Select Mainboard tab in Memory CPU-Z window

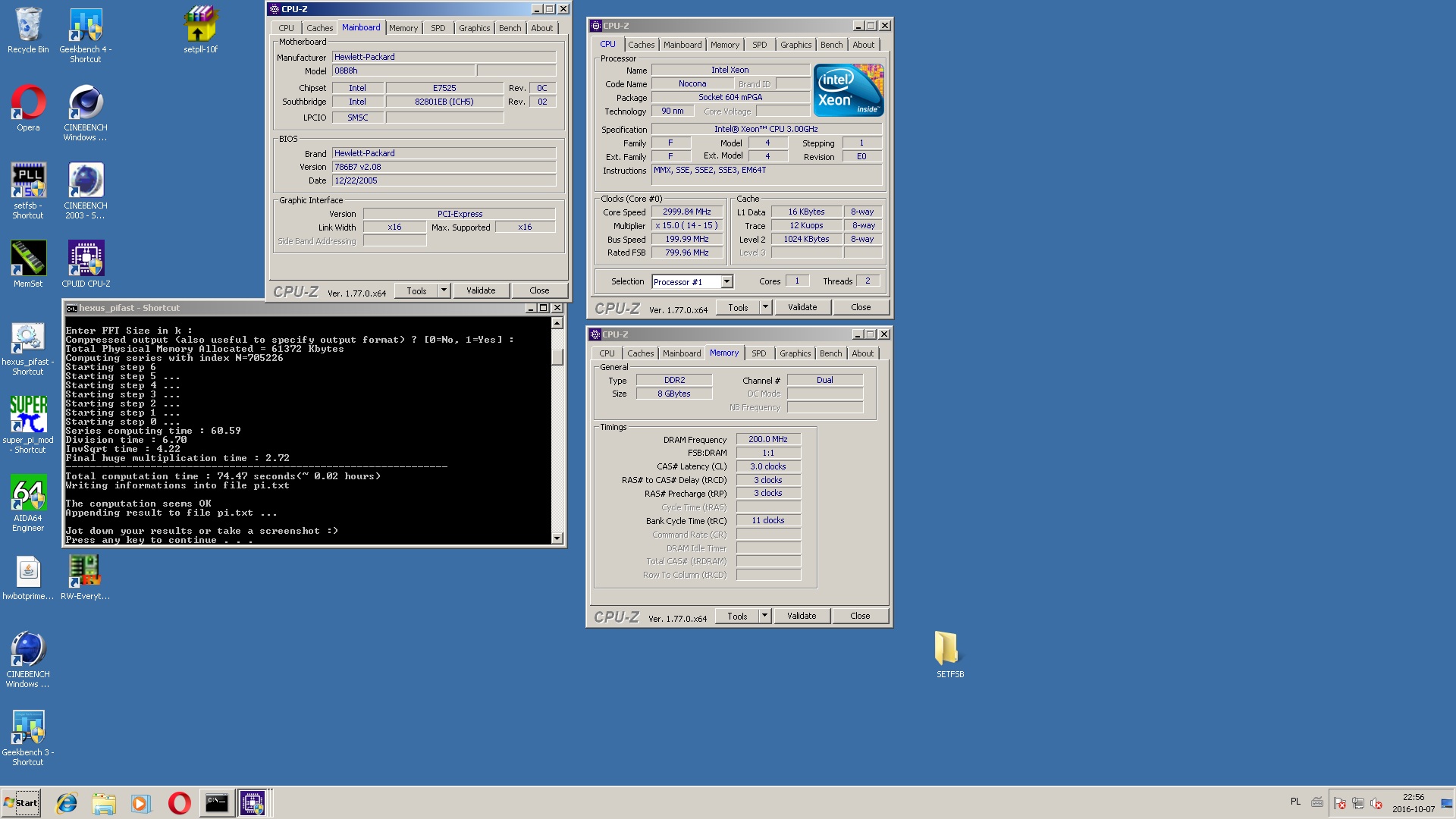[682, 353]
